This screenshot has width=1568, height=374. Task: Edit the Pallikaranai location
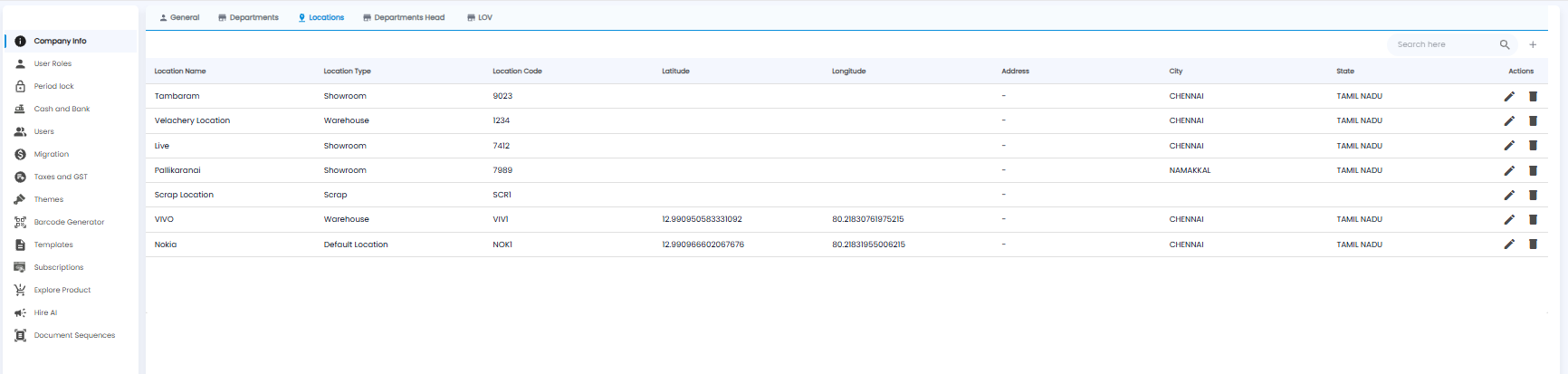(1509, 170)
